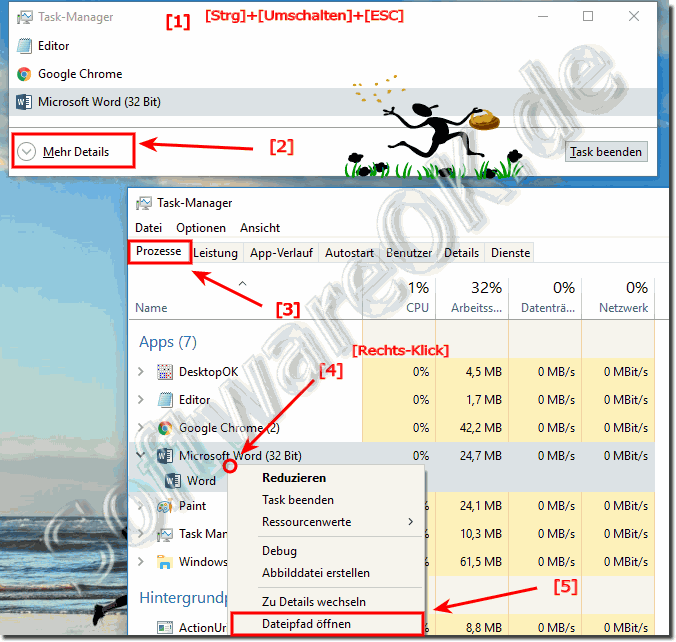Open the Optionen menu

pos(201,228)
